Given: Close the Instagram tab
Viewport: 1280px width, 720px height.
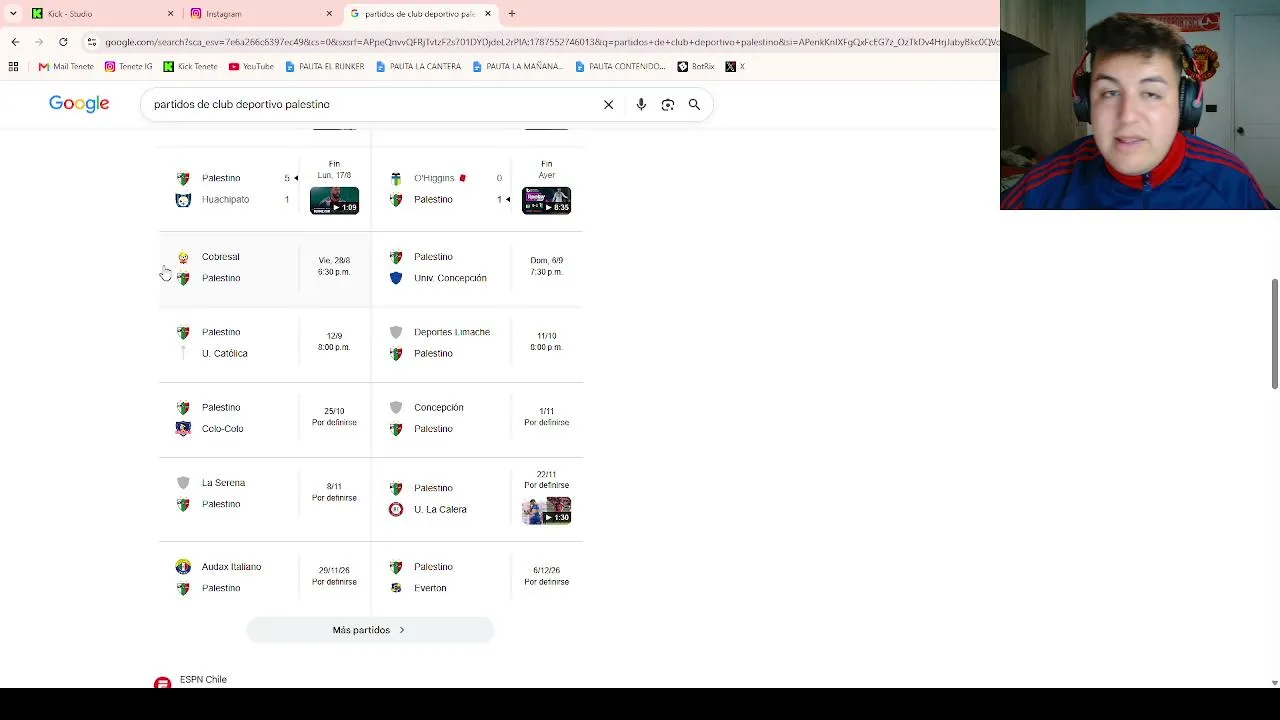Looking at the screenshot, I should click(329, 14).
